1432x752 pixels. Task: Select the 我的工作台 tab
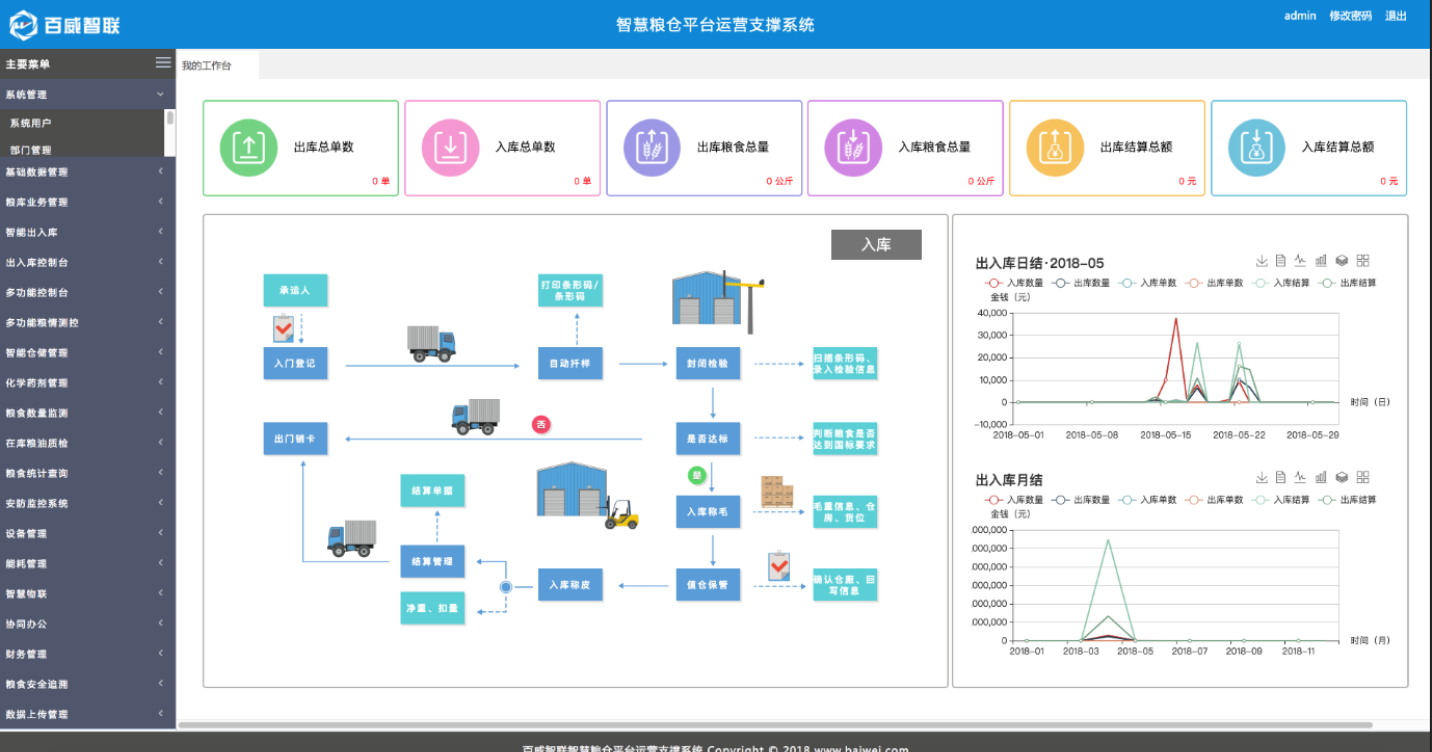pos(207,66)
